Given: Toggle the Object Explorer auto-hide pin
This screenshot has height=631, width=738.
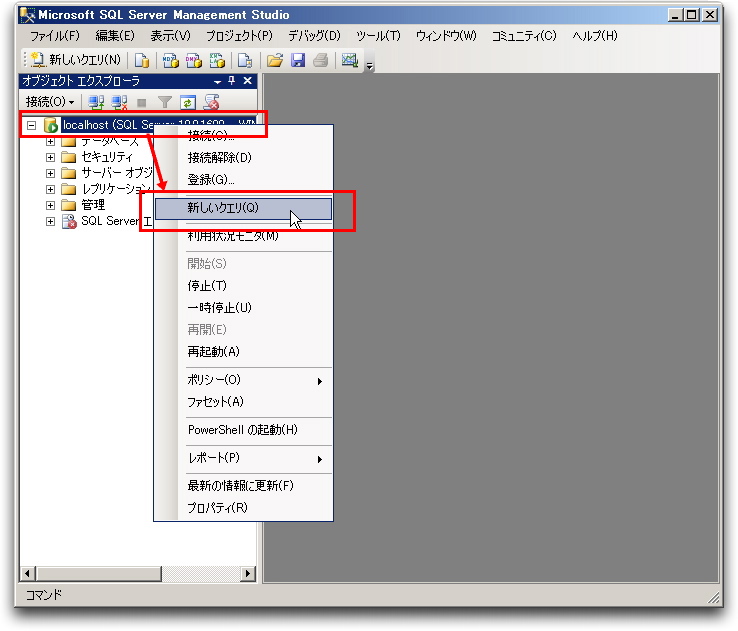Looking at the screenshot, I should pyautogui.click(x=232, y=81).
